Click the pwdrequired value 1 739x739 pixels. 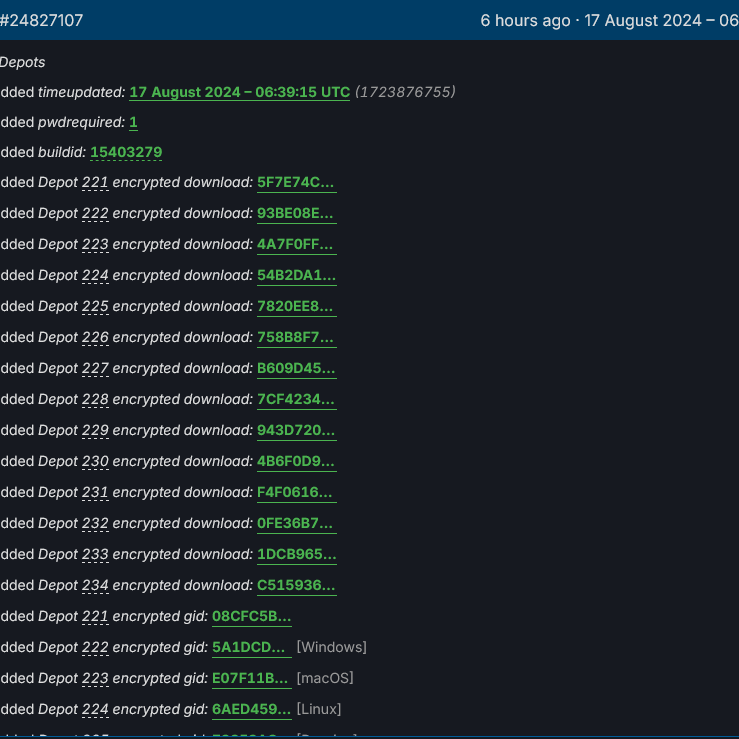[x=133, y=122]
